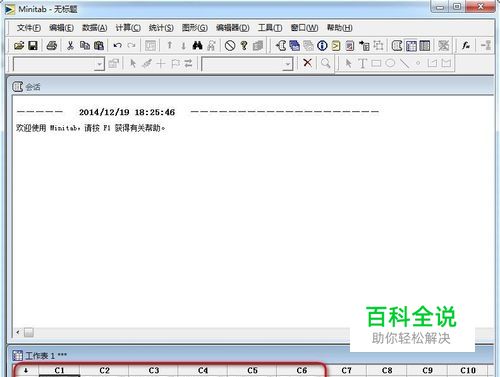Open the 窗口(W) menu
This screenshot has height=377, width=500.
point(304,28)
